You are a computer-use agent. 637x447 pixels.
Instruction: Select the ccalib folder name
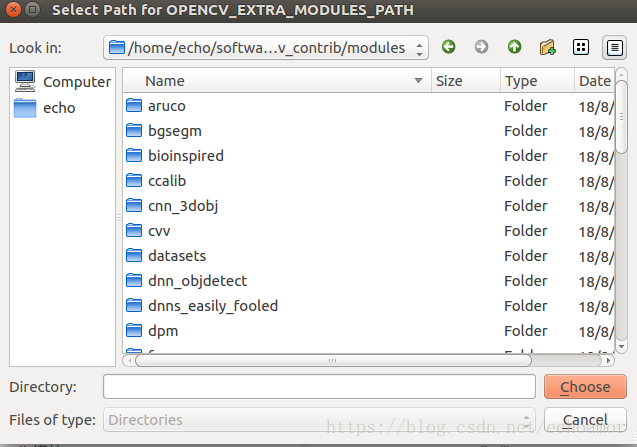click(167, 181)
